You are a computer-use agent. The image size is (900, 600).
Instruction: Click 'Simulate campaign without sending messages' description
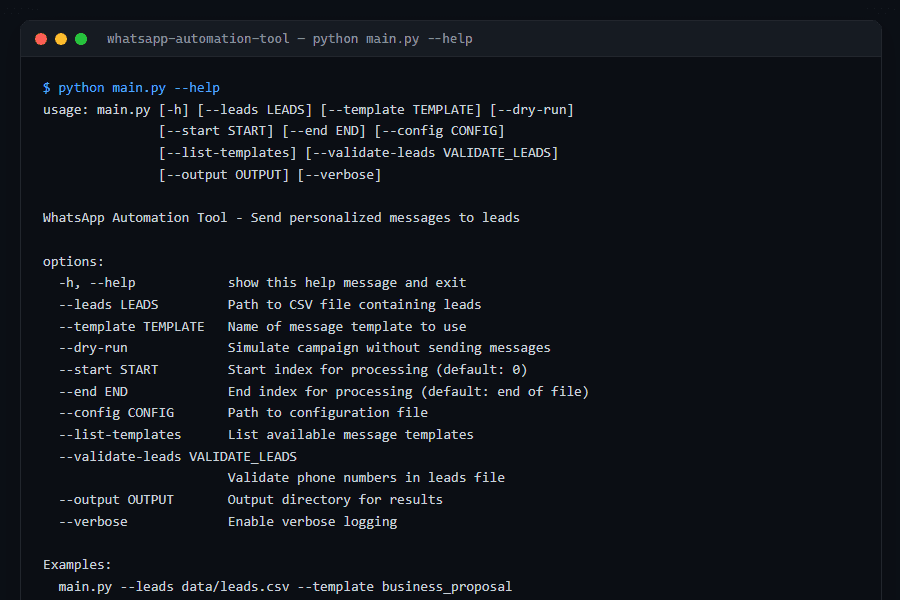click(x=389, y=348)
